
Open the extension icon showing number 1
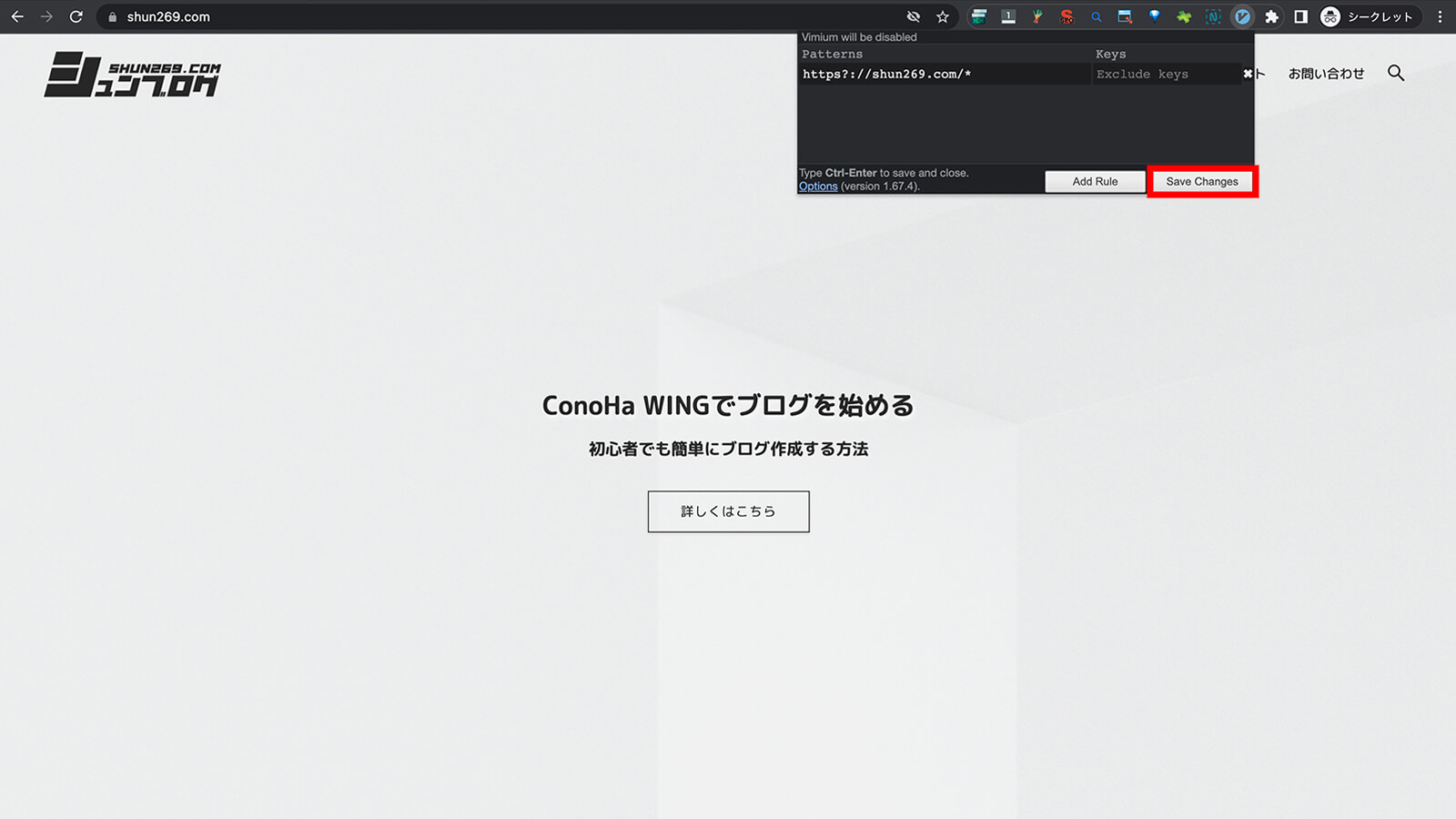tap(1008, 16)
